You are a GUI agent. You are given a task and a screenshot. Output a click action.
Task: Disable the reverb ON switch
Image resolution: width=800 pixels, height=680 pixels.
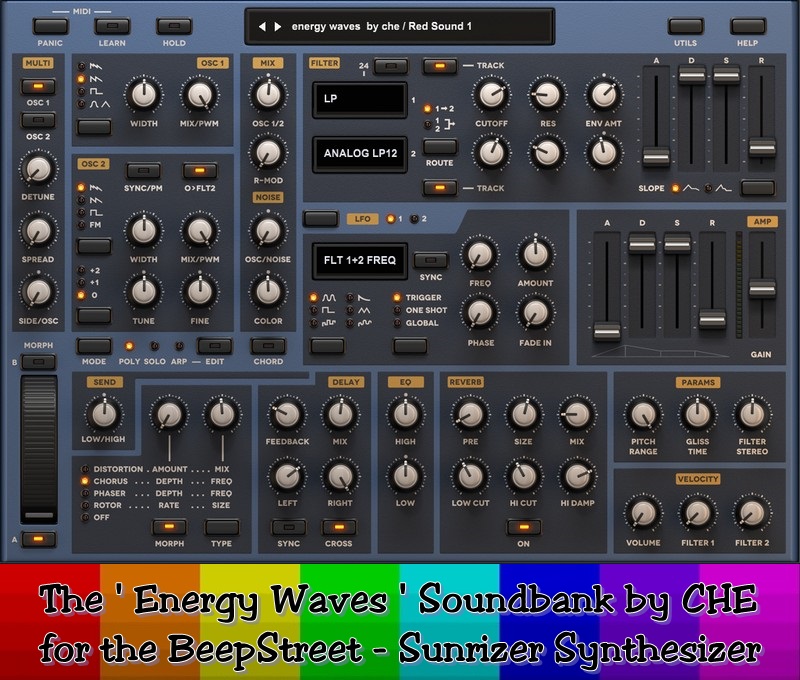[523, 527]
